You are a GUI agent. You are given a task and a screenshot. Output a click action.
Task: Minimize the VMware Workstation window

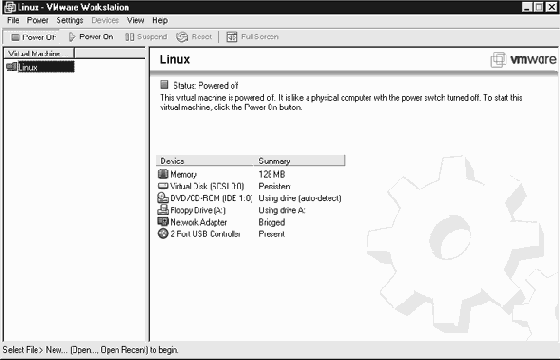pos(526,7)
